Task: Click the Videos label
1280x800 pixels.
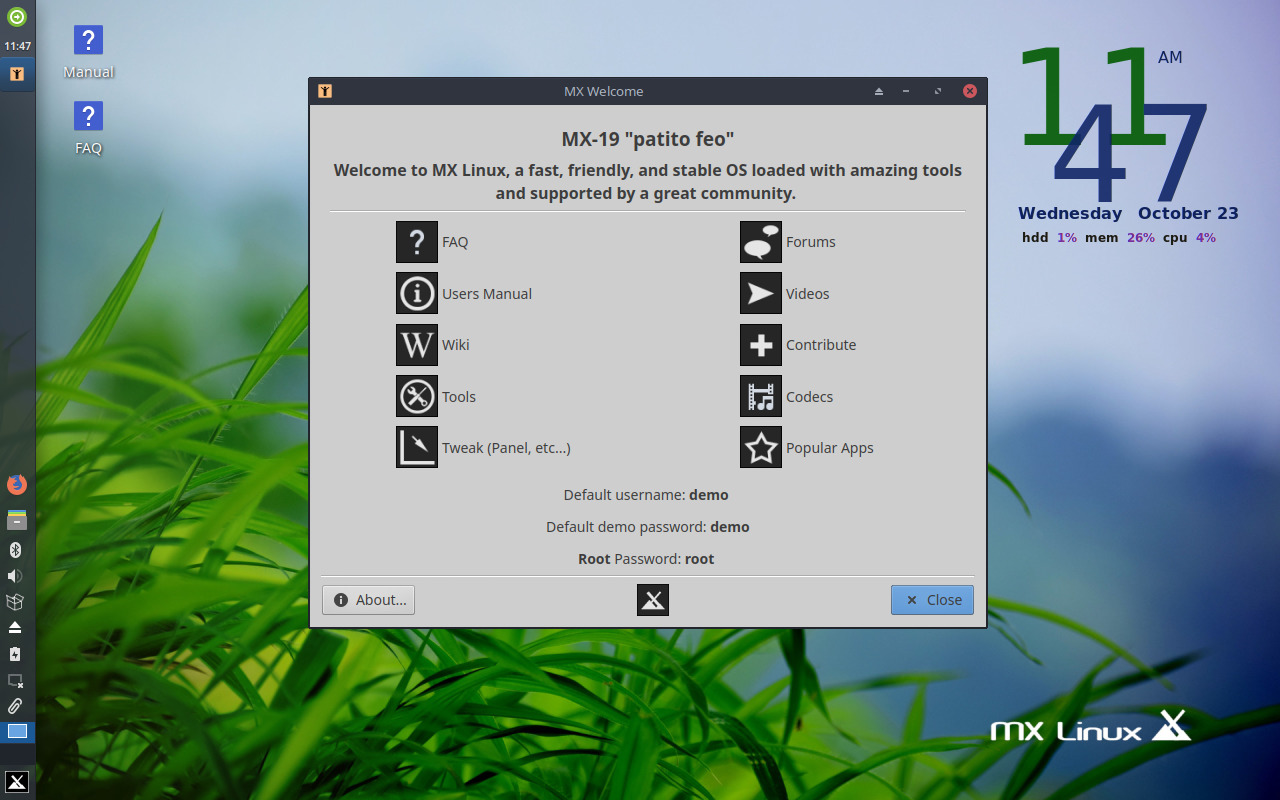Action: click(808, 294)
